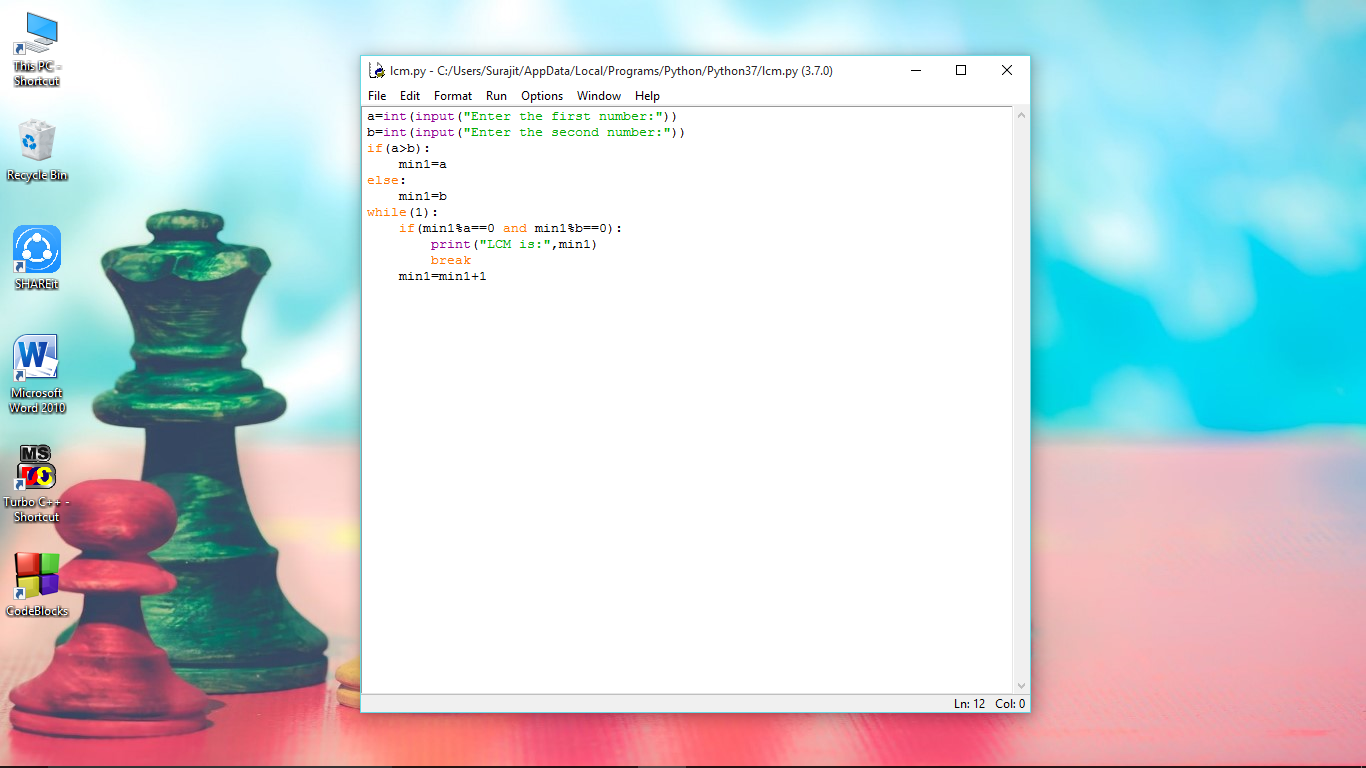
Task: Open the Edit menu
Action: pyautogui.click(x=410, y=96)
